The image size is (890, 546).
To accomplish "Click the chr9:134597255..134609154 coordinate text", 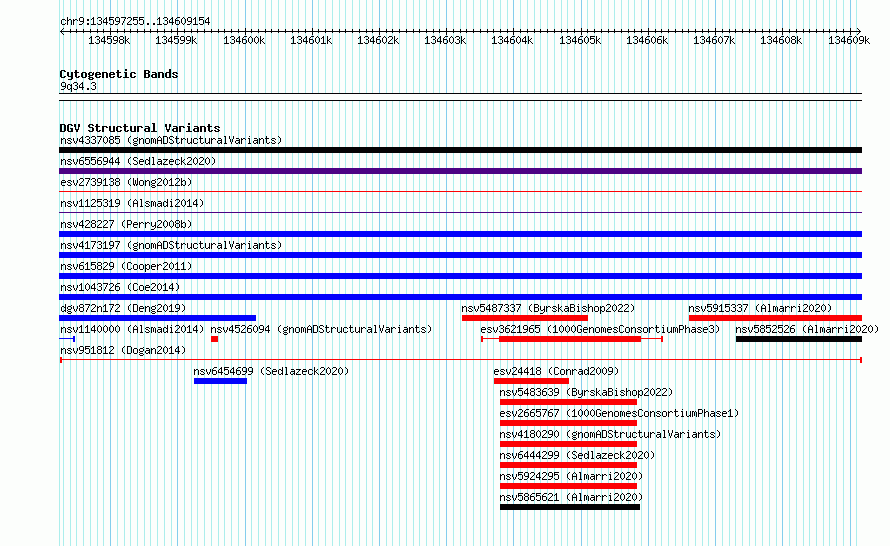I will (x=135, y=21).
